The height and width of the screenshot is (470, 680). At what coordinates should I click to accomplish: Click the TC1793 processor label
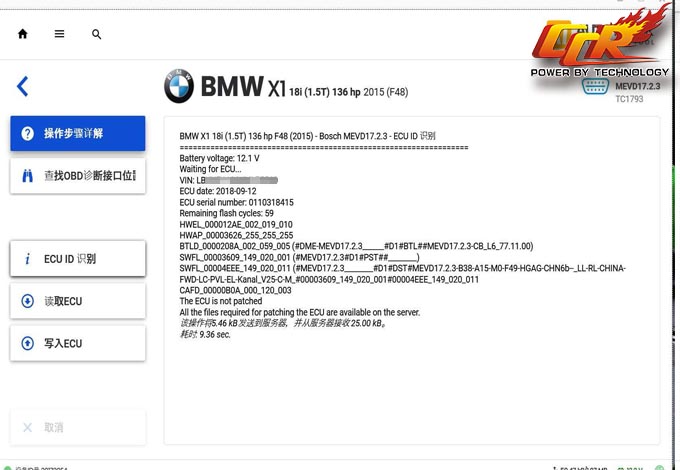click(629, 99)
